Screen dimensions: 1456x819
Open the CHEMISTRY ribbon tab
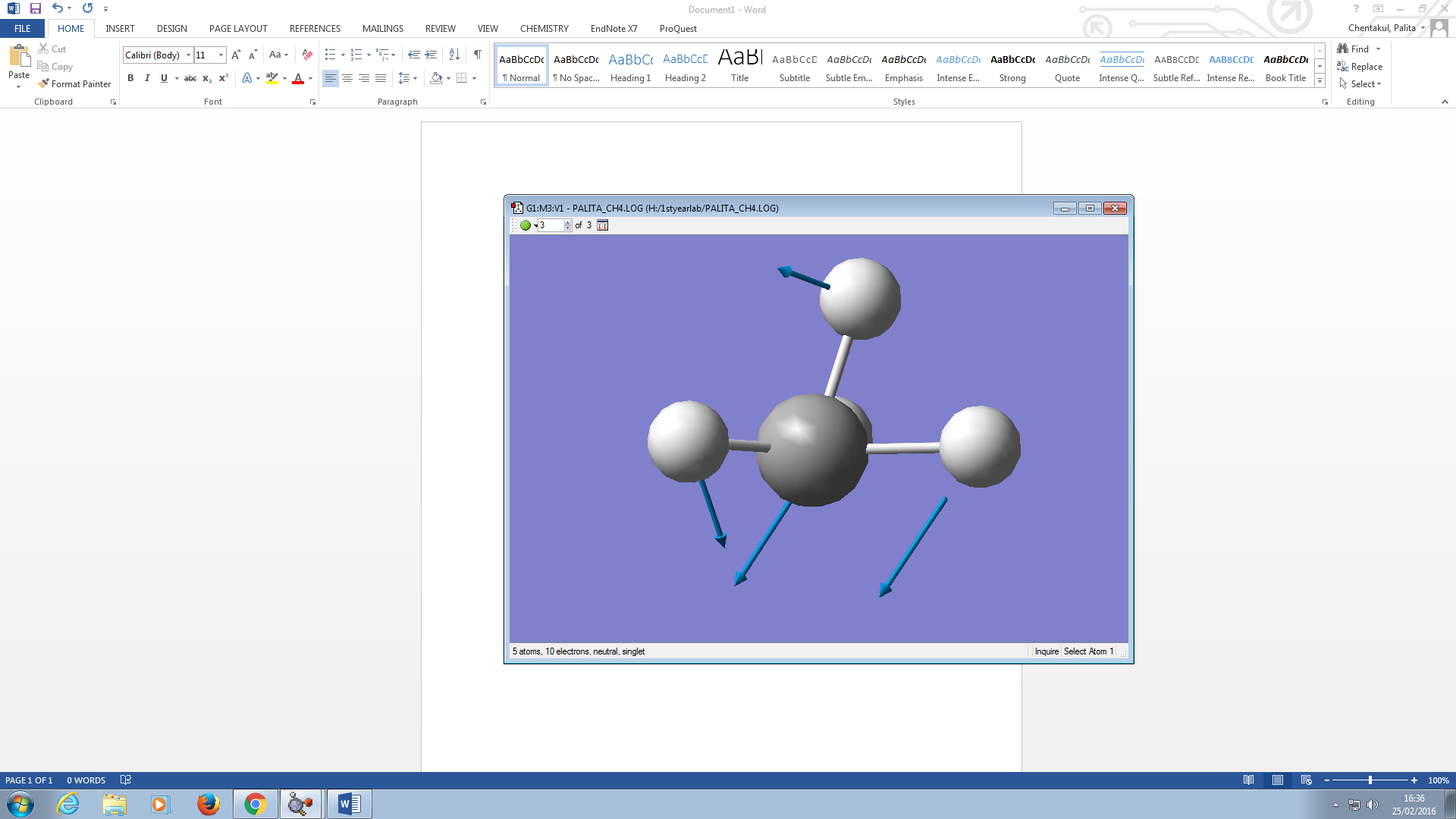click(x=544, y=29)
